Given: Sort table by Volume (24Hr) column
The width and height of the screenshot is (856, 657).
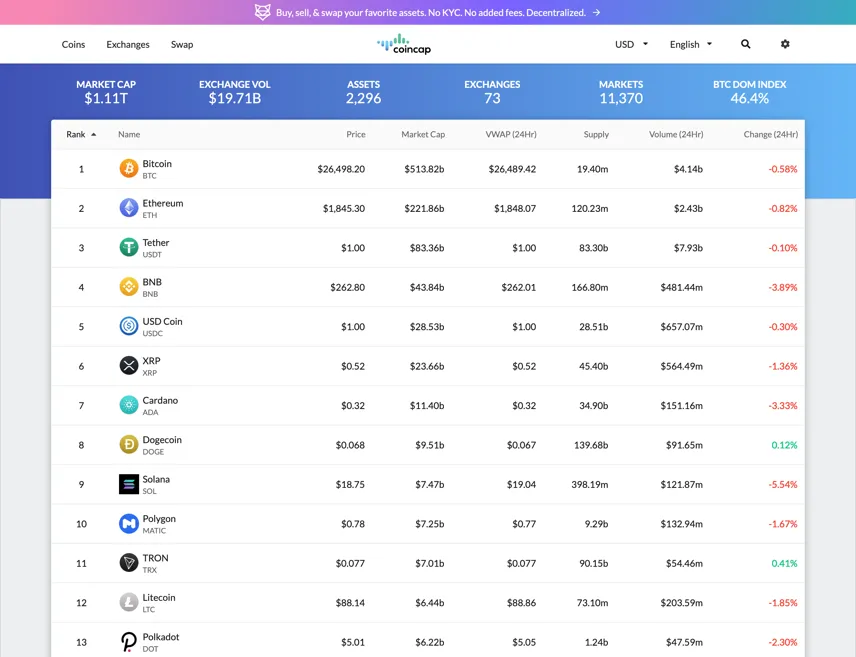Looking at the screenshot, I should (x=676, y=134).
